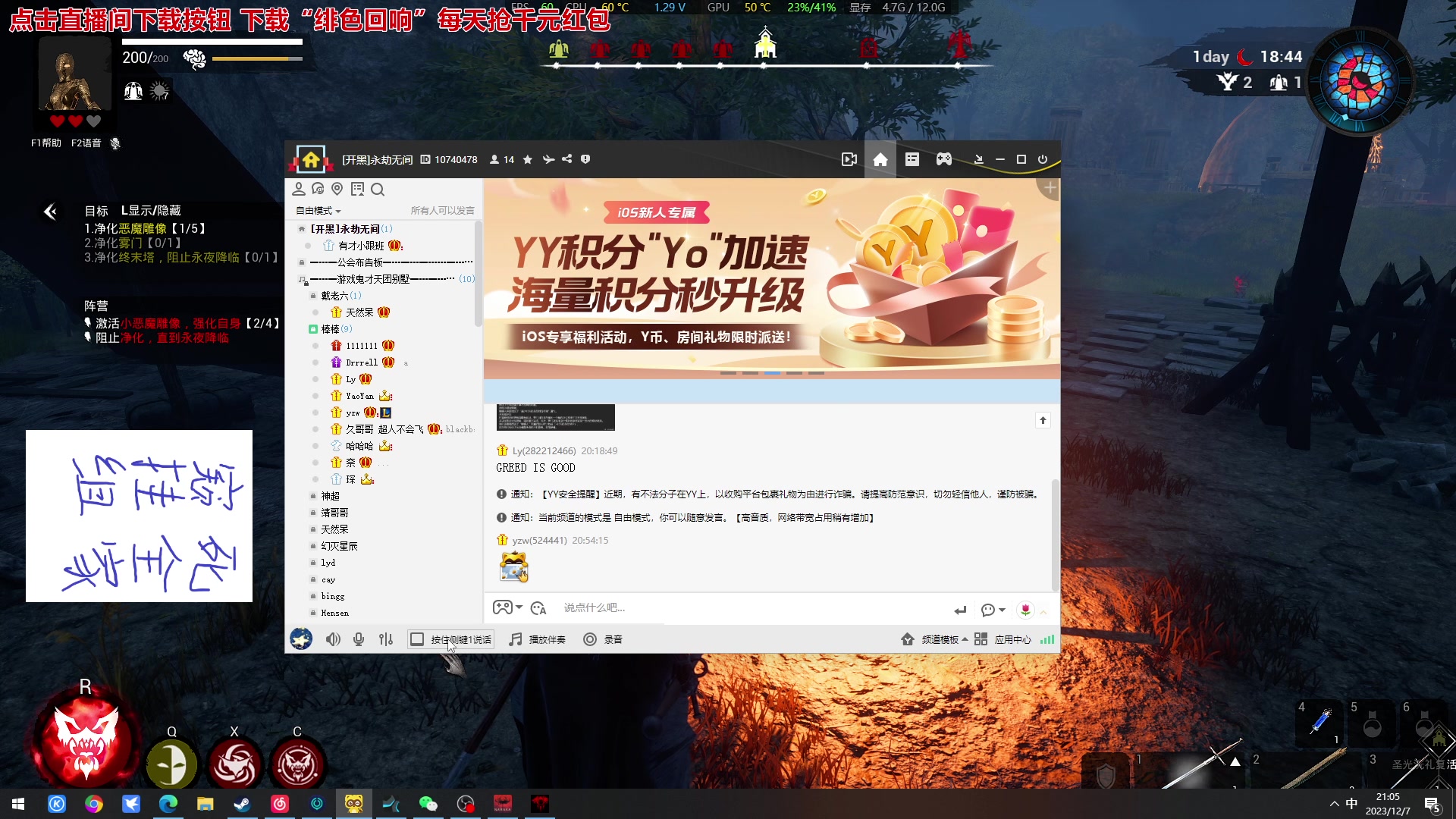Expand the 游戏鬼才天团别墅 channel
The height and width of the screenshot is (819, 1456).
point(302,279)
